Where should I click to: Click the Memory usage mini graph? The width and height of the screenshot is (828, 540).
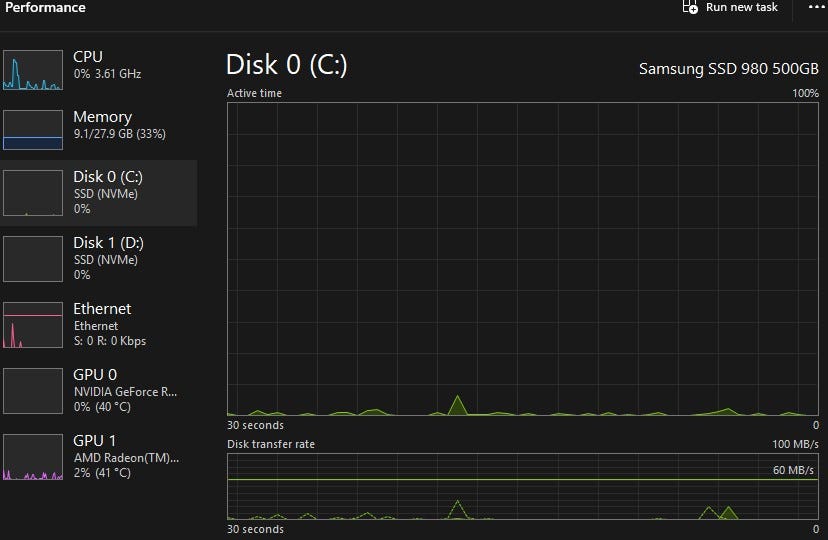[33, 130]
